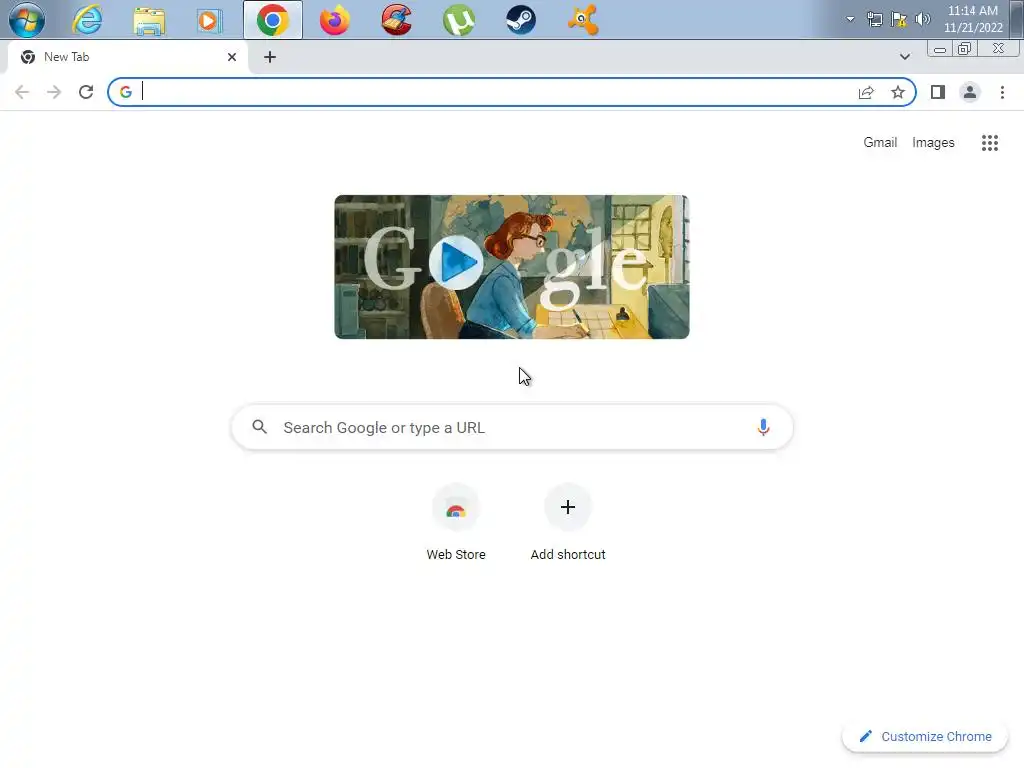The height and width of the screenshot is (768, 1024).
Task: Close the New Tab tab
Action: [x=232, y=57]
